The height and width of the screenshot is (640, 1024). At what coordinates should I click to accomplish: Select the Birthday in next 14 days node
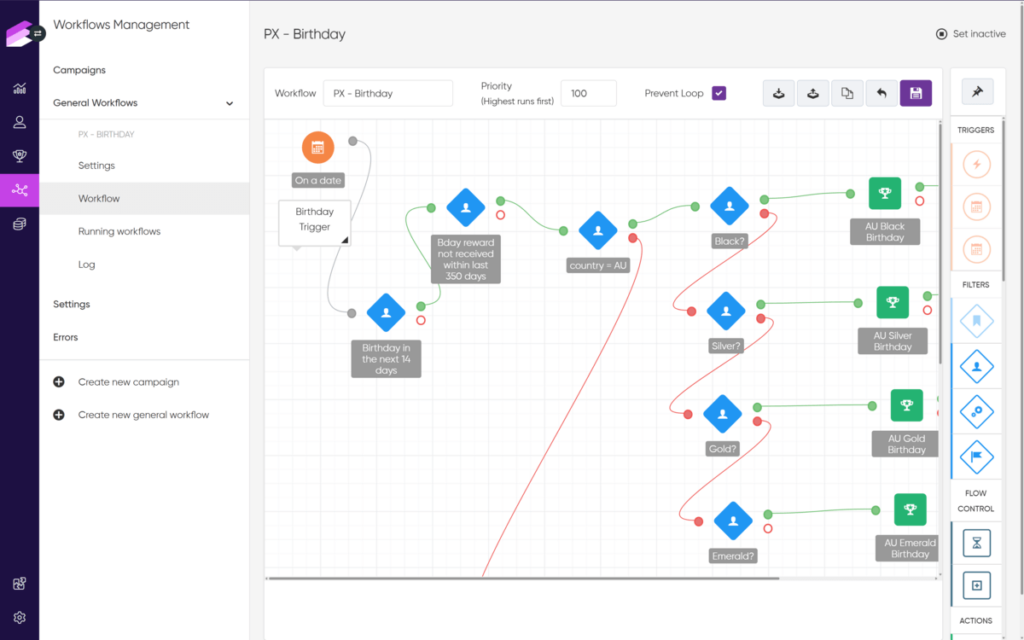386,313
